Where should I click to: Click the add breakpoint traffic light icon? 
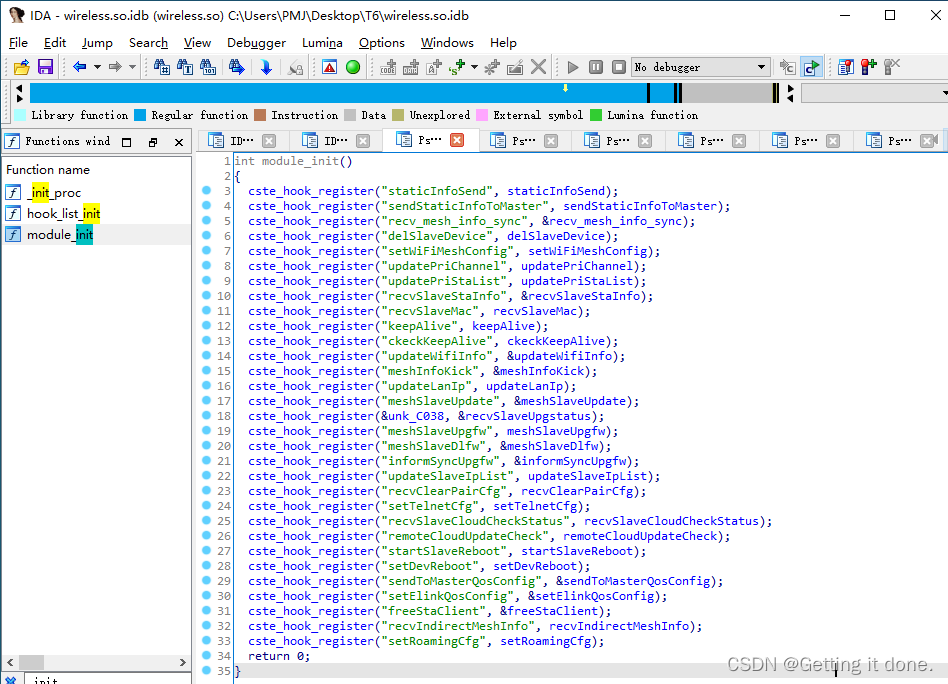click(x=868, y=67)
